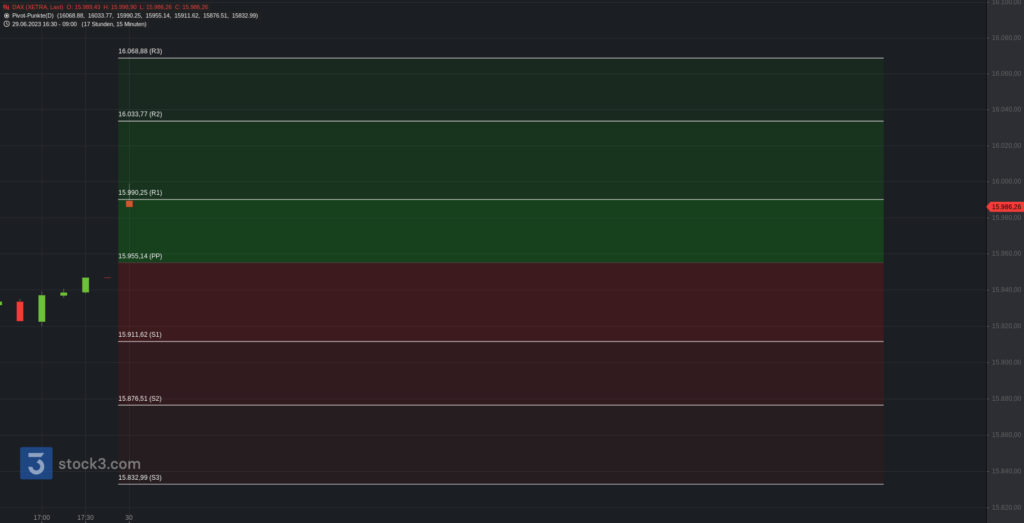This screenshot has width=1024, height=523.
Task: Select the 16.033,77 (R2) pivot line label
Action: pyautogui.click(x=140, y=114)
